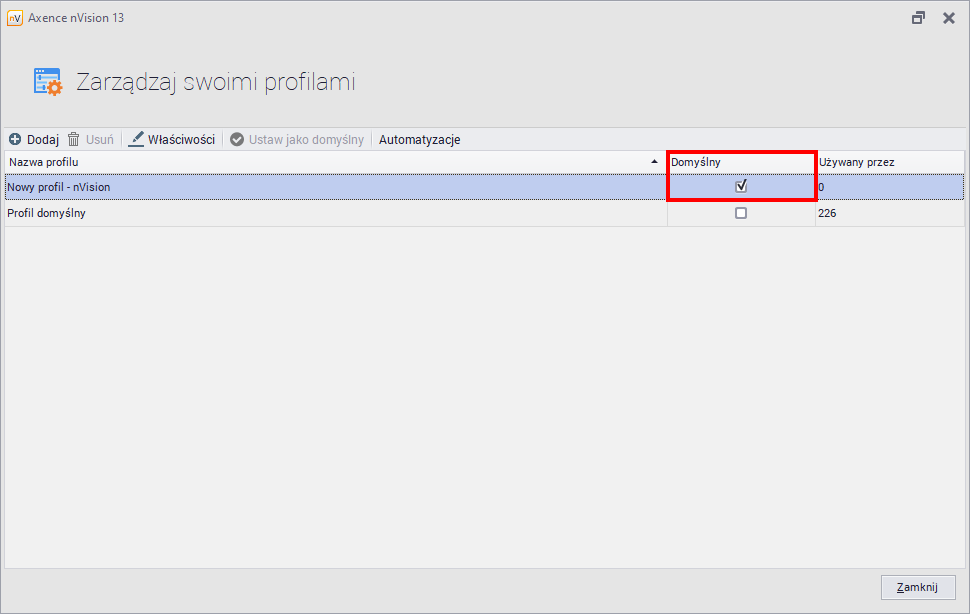Open Właściwości using the pencil icon
This screenshot has width=970, height=614.
[x=137, y=140]
